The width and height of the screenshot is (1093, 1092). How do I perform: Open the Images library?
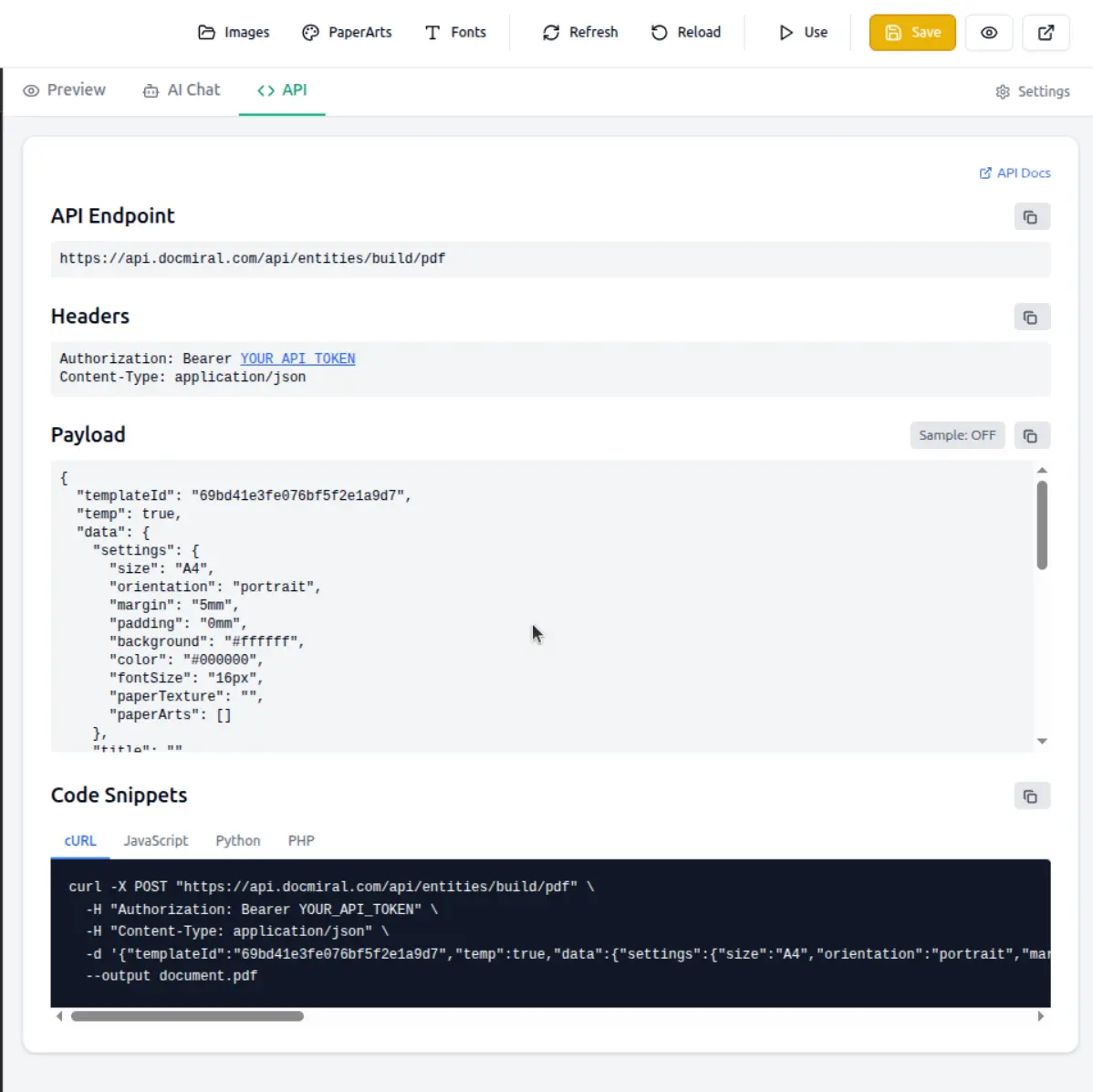coord(234,32)
